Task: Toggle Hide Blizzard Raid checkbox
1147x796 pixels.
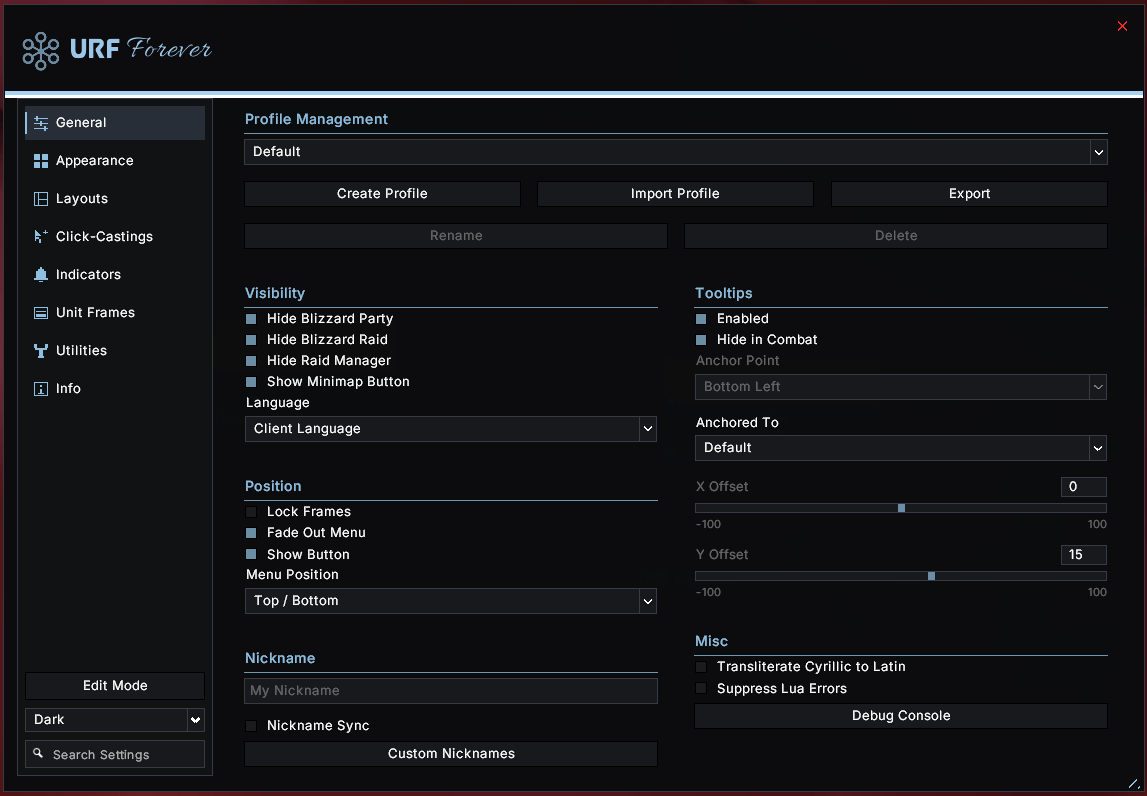Action: coord(251,340)
